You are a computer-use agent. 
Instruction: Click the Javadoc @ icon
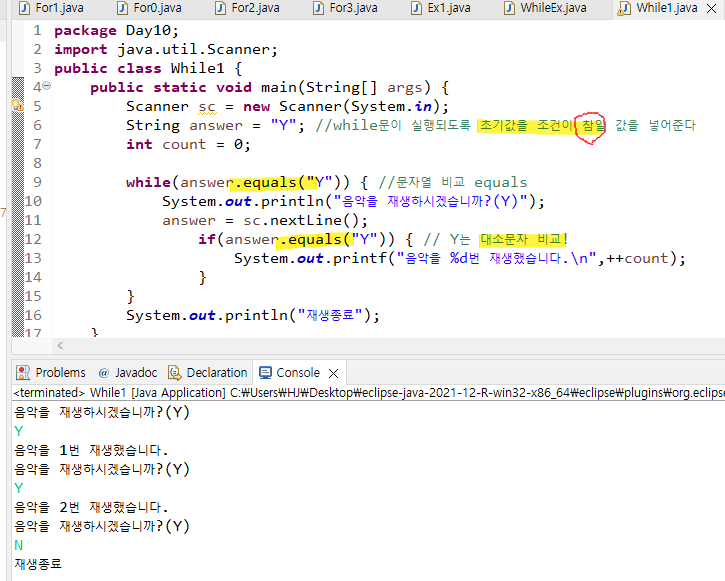[104, 373]
